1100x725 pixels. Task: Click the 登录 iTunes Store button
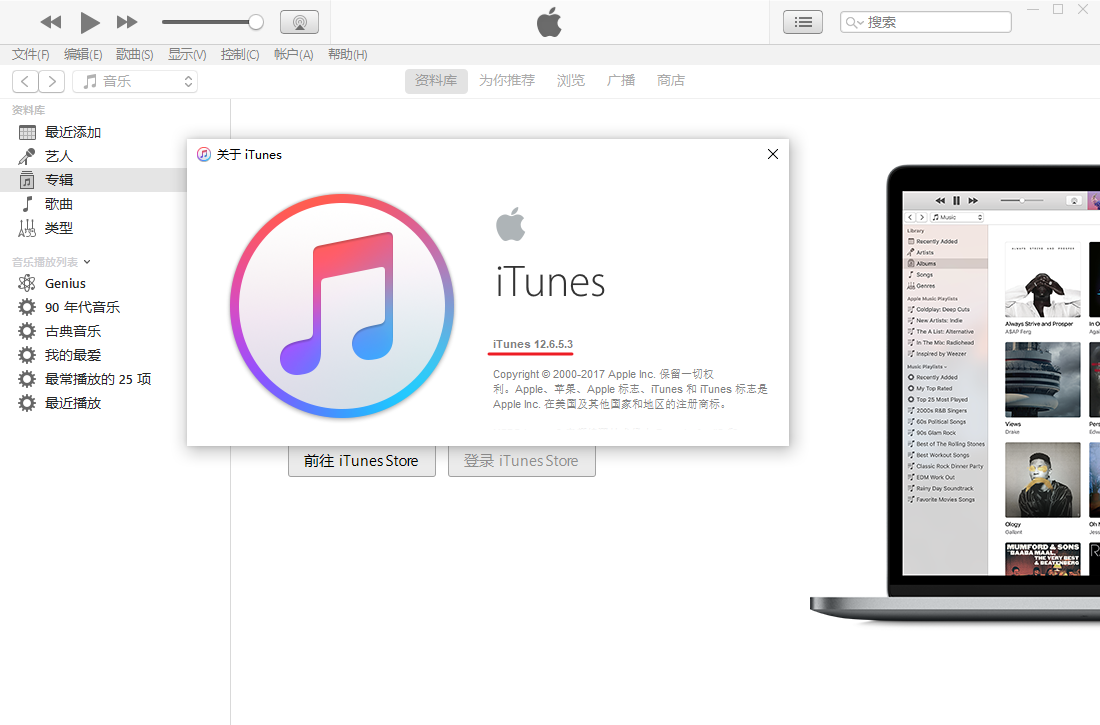521,461
